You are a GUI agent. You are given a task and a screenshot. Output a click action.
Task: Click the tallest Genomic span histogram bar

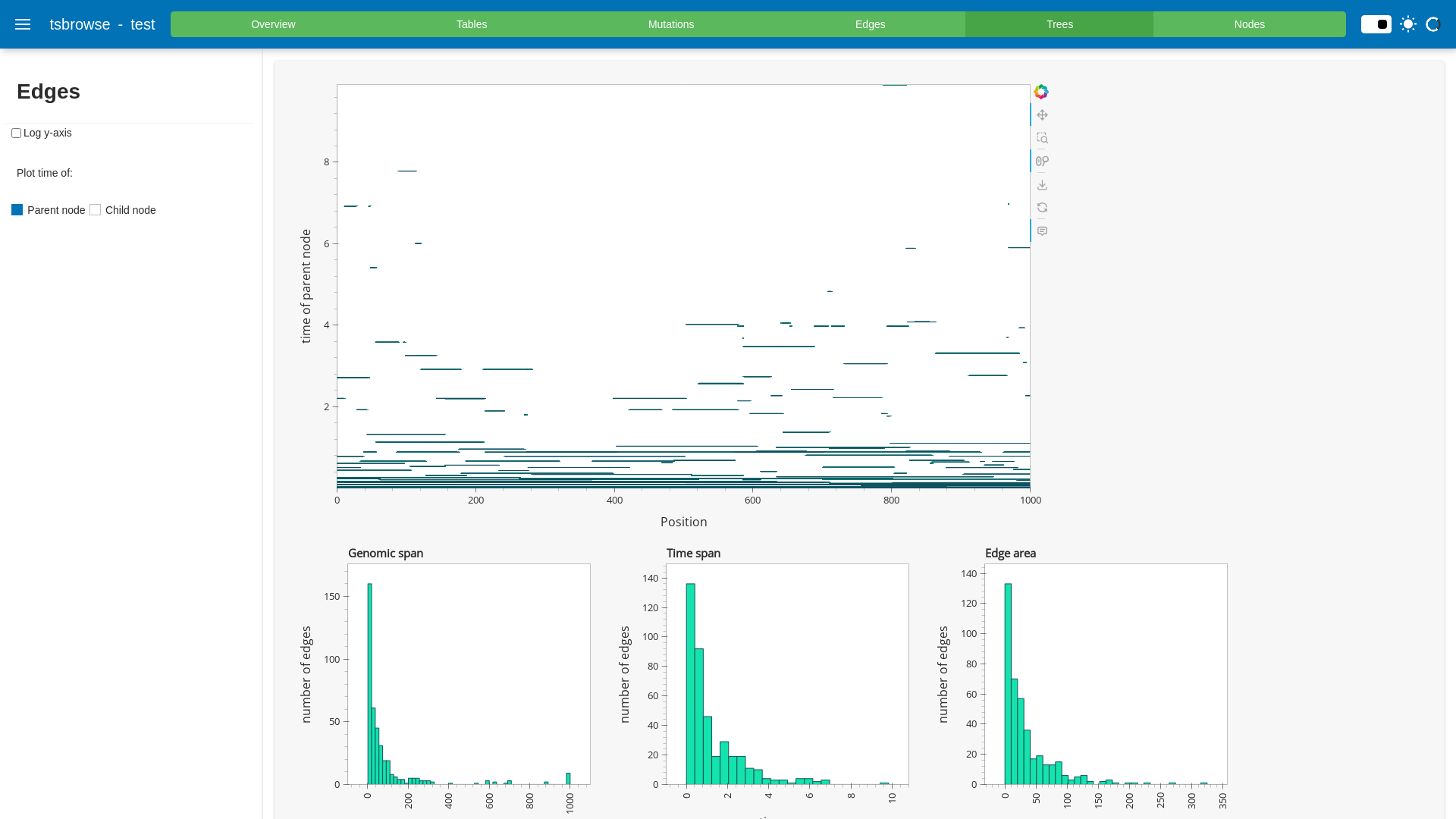(x=369, y=682)
